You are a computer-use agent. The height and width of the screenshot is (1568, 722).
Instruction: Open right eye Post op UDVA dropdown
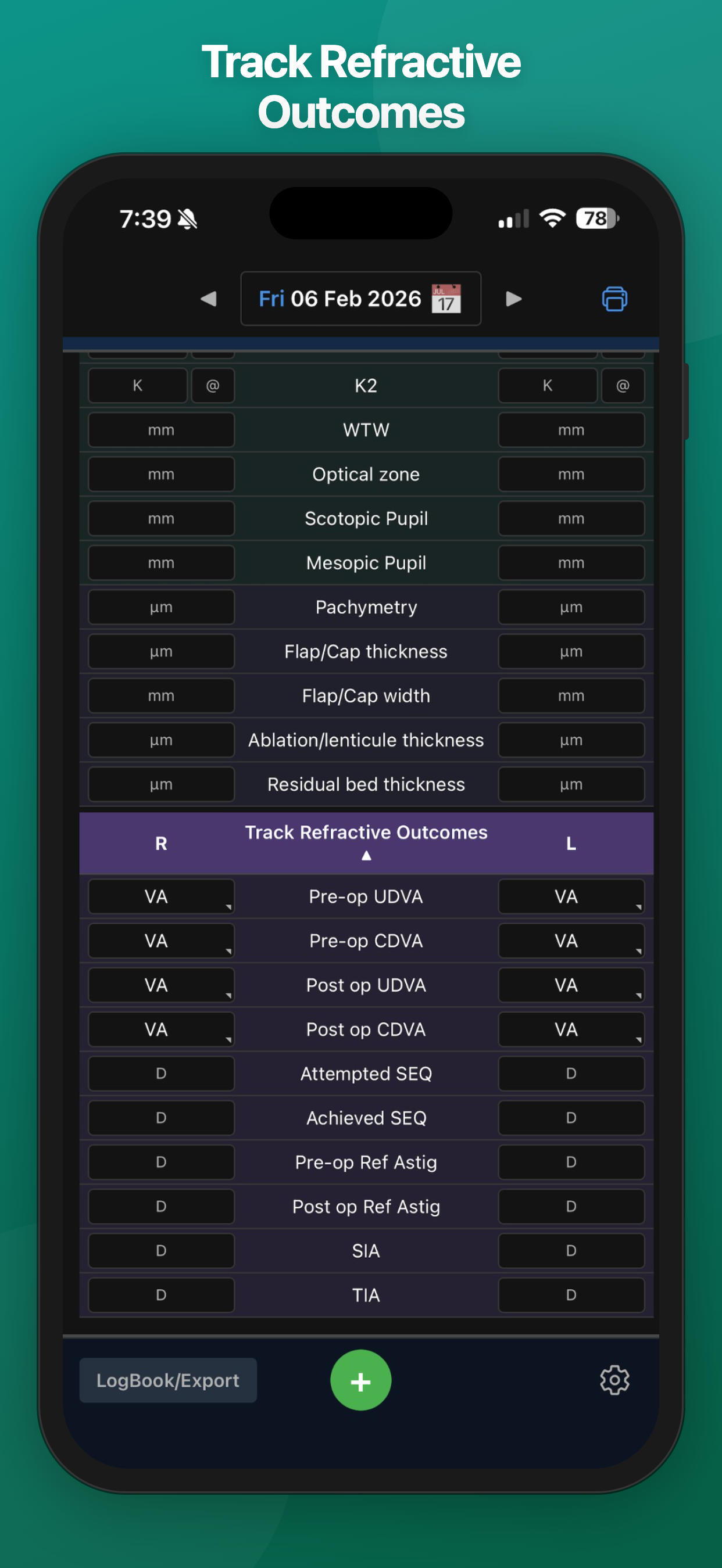point(161,985)
